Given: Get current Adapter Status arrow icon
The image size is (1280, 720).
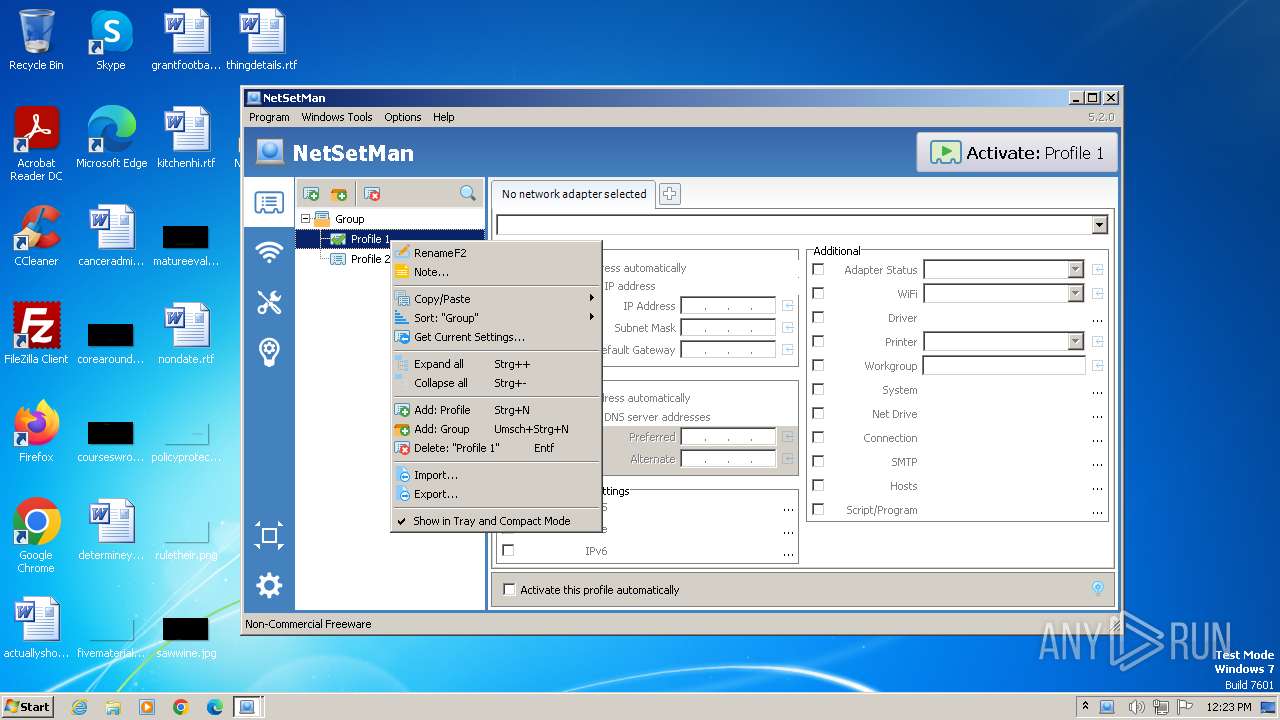Looking at the screenshot, I should coord(1097,270).
